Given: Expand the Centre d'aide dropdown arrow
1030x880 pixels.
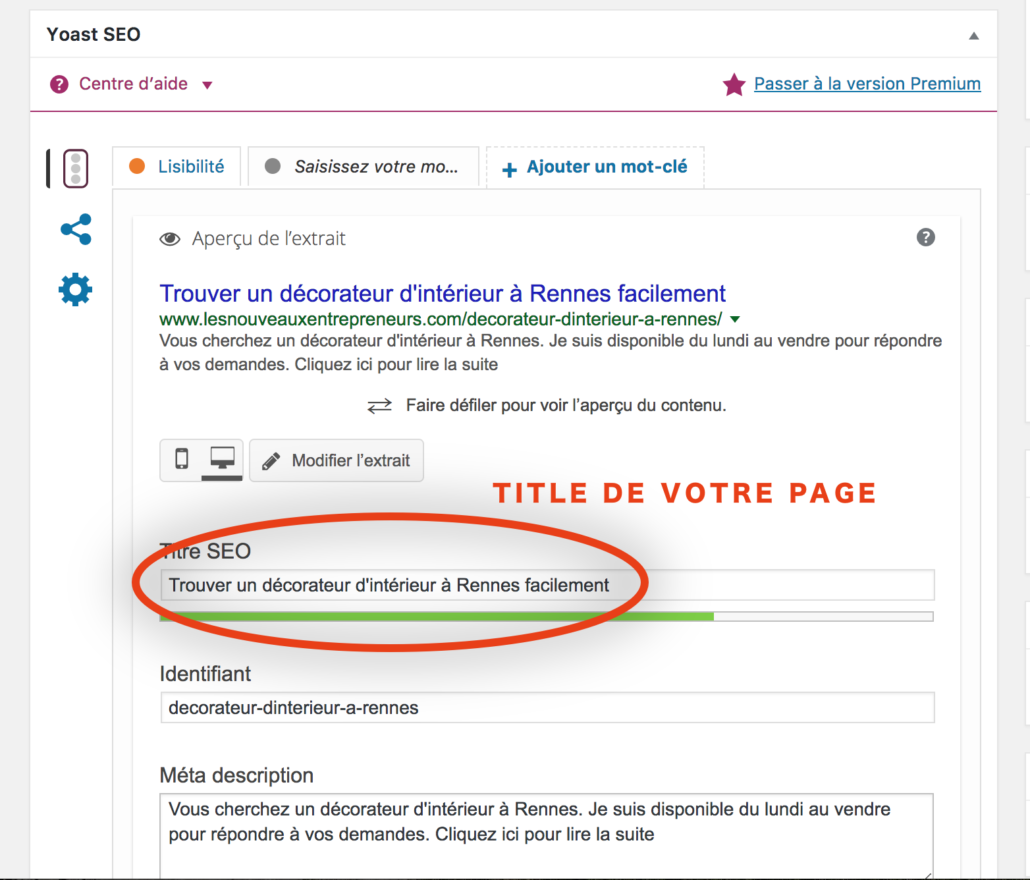Looking at the screenshot, I should coord(208,85).
